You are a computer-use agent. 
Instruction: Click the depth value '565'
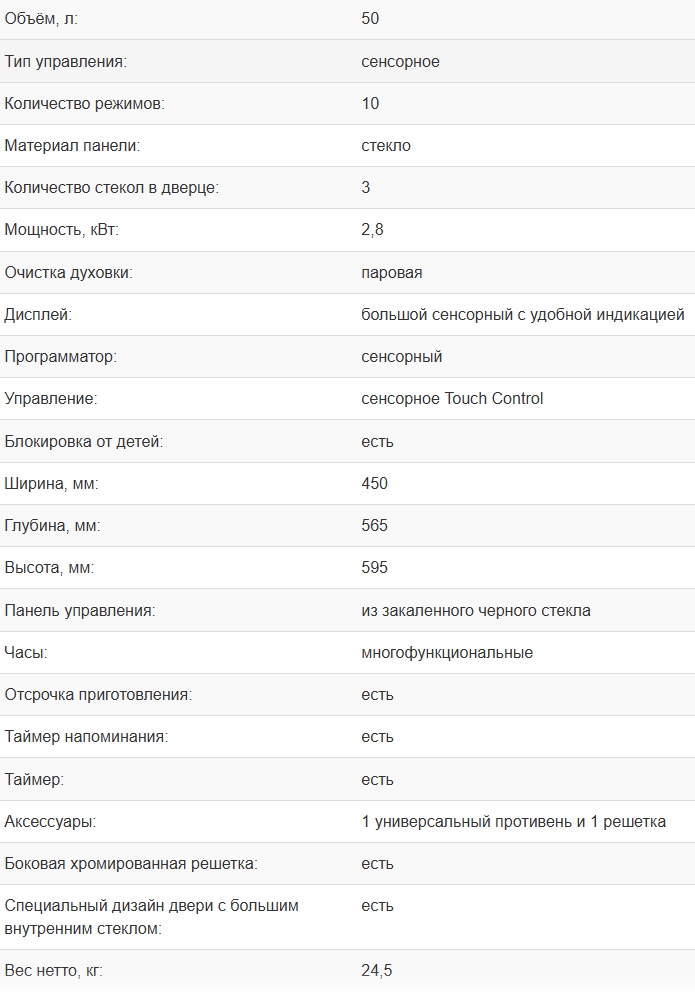tap(374, 525)
